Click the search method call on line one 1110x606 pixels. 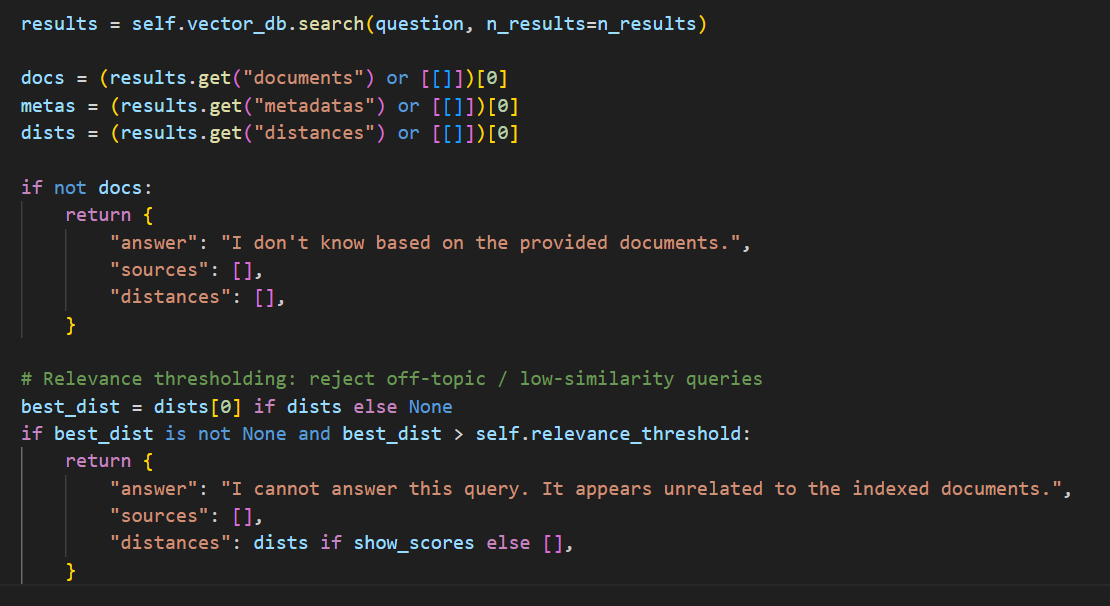pos(330,22)
